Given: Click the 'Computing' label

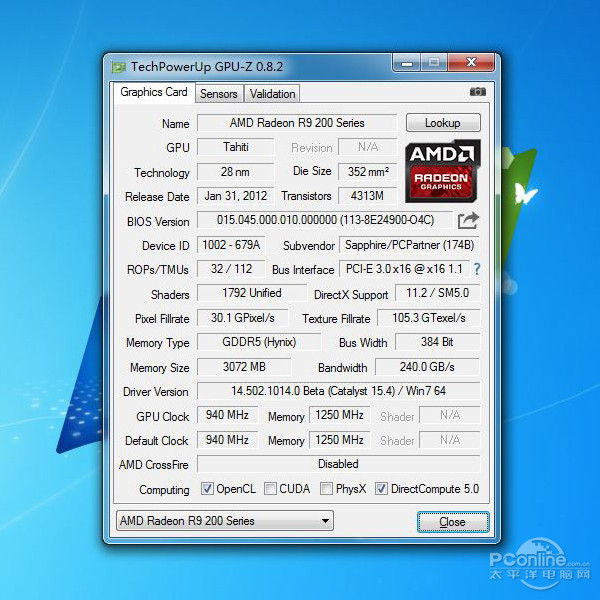Looking at the screenshot, I should pos(164,490).
